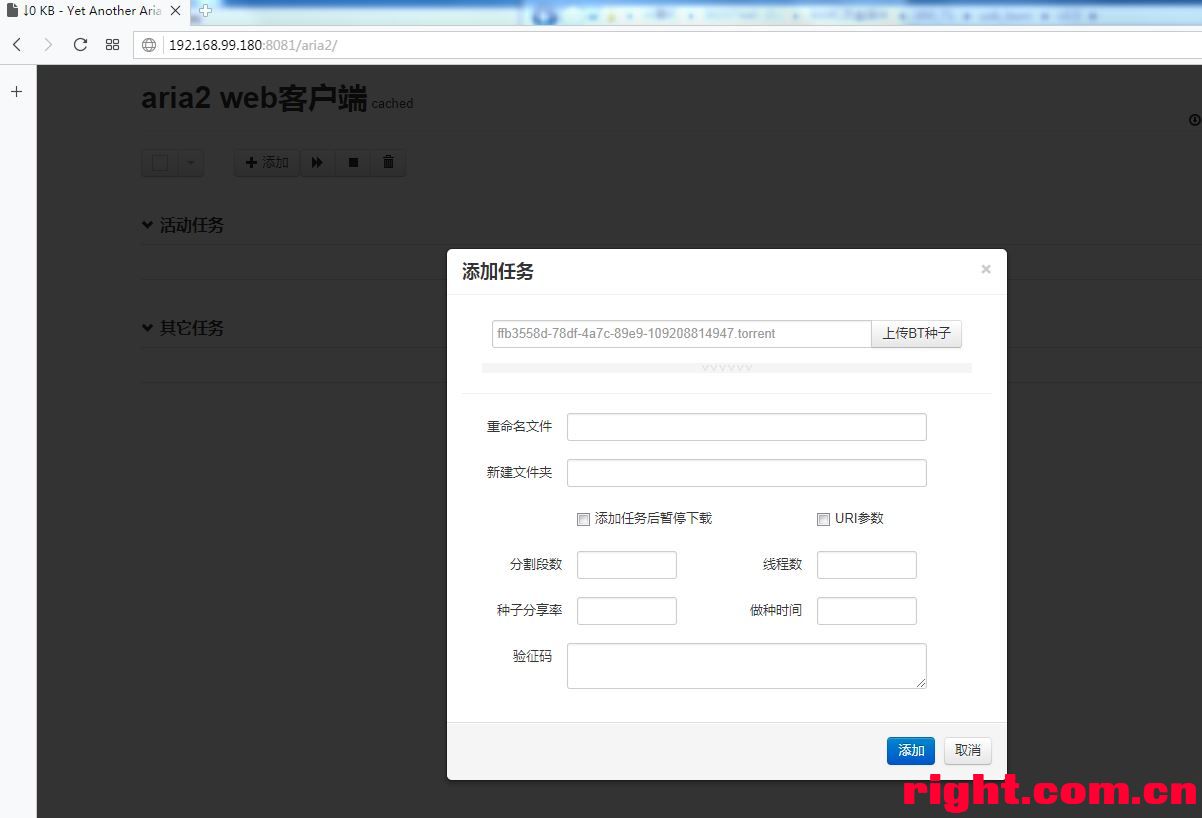Click the 验证码 text area
Viewport: 1202px width, 818px height.
coord(747,666)
